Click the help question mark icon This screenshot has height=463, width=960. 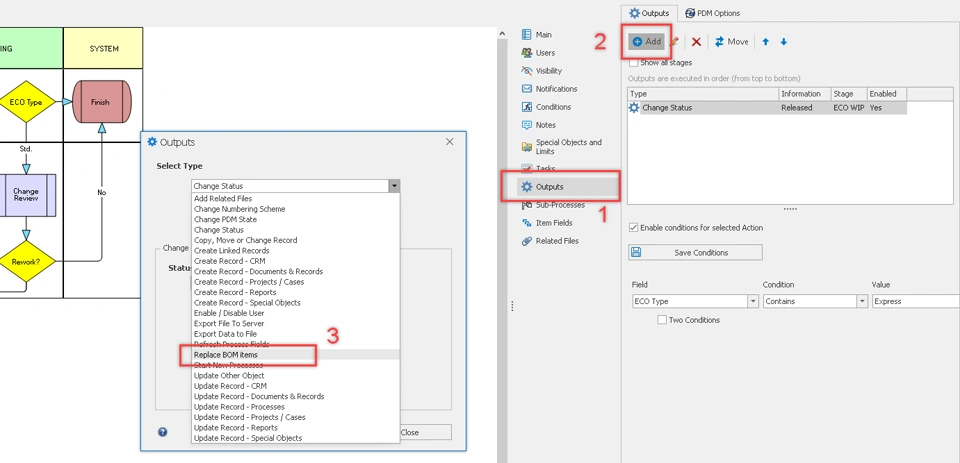163,432
